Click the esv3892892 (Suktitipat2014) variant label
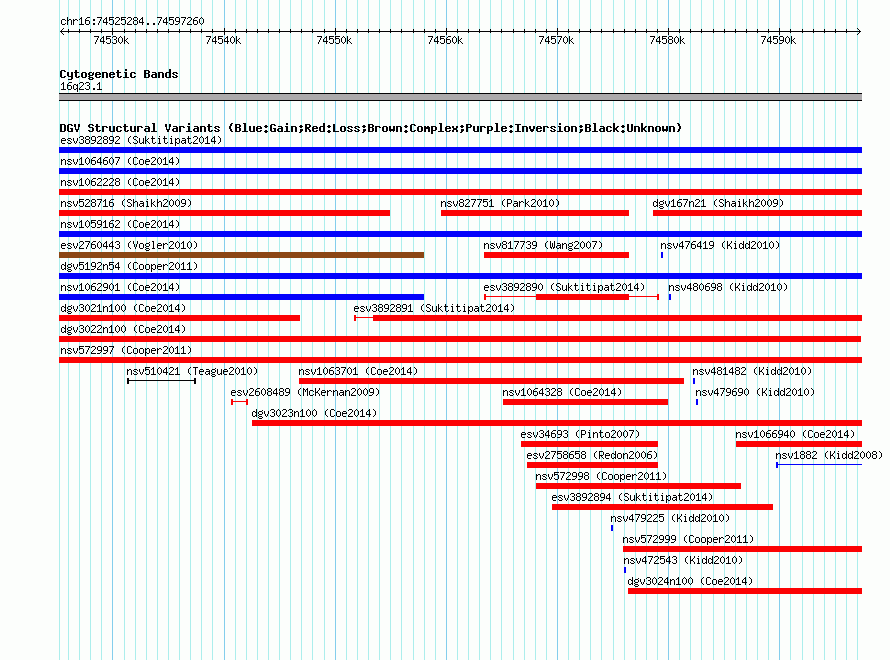Image resolution: width=890 pixels, height=660 pixels. [x=141, y=140]
